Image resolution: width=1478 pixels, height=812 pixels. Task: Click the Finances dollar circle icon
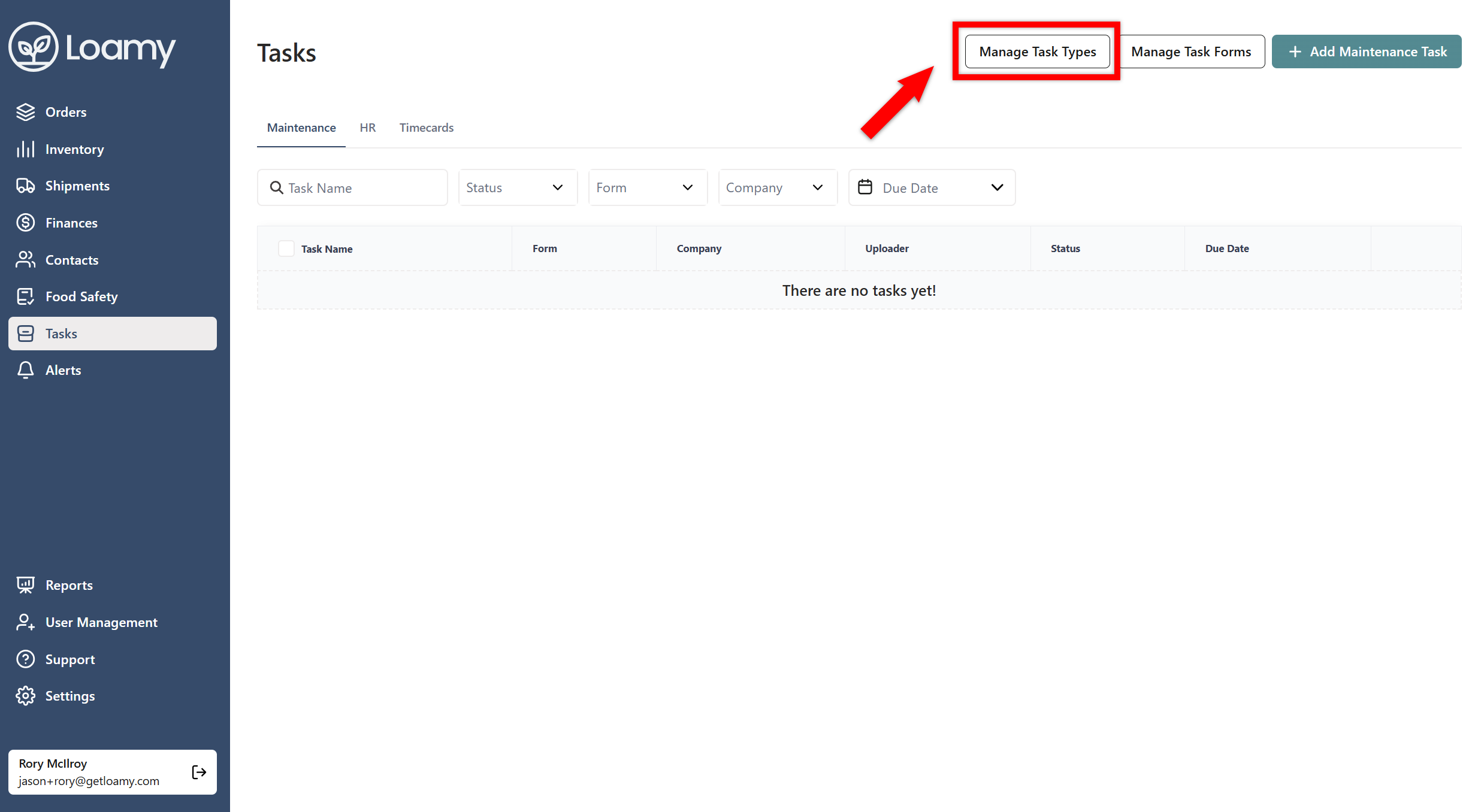point(25,223)
